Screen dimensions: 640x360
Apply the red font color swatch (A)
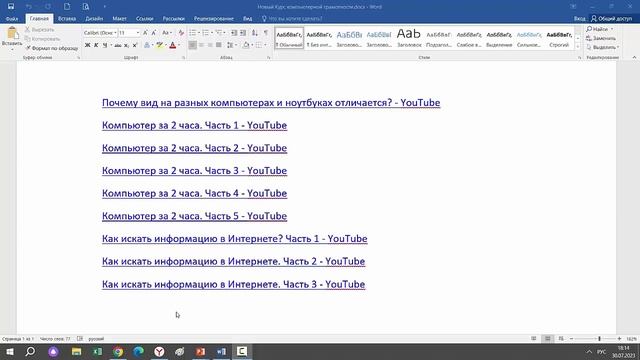pyautogui.click(x=173, y=45)
